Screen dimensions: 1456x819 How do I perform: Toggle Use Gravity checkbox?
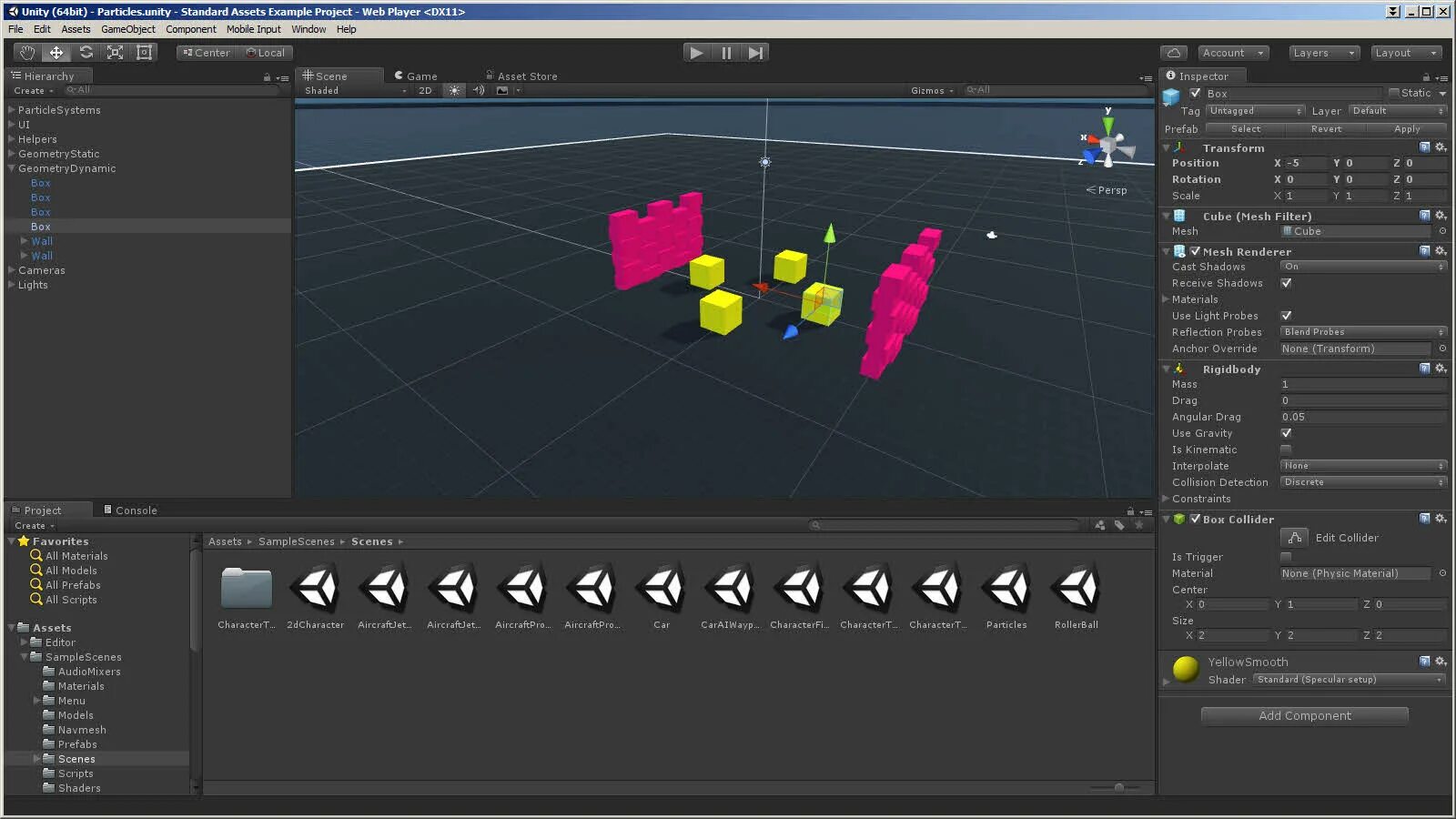(x=1286, y=433)
